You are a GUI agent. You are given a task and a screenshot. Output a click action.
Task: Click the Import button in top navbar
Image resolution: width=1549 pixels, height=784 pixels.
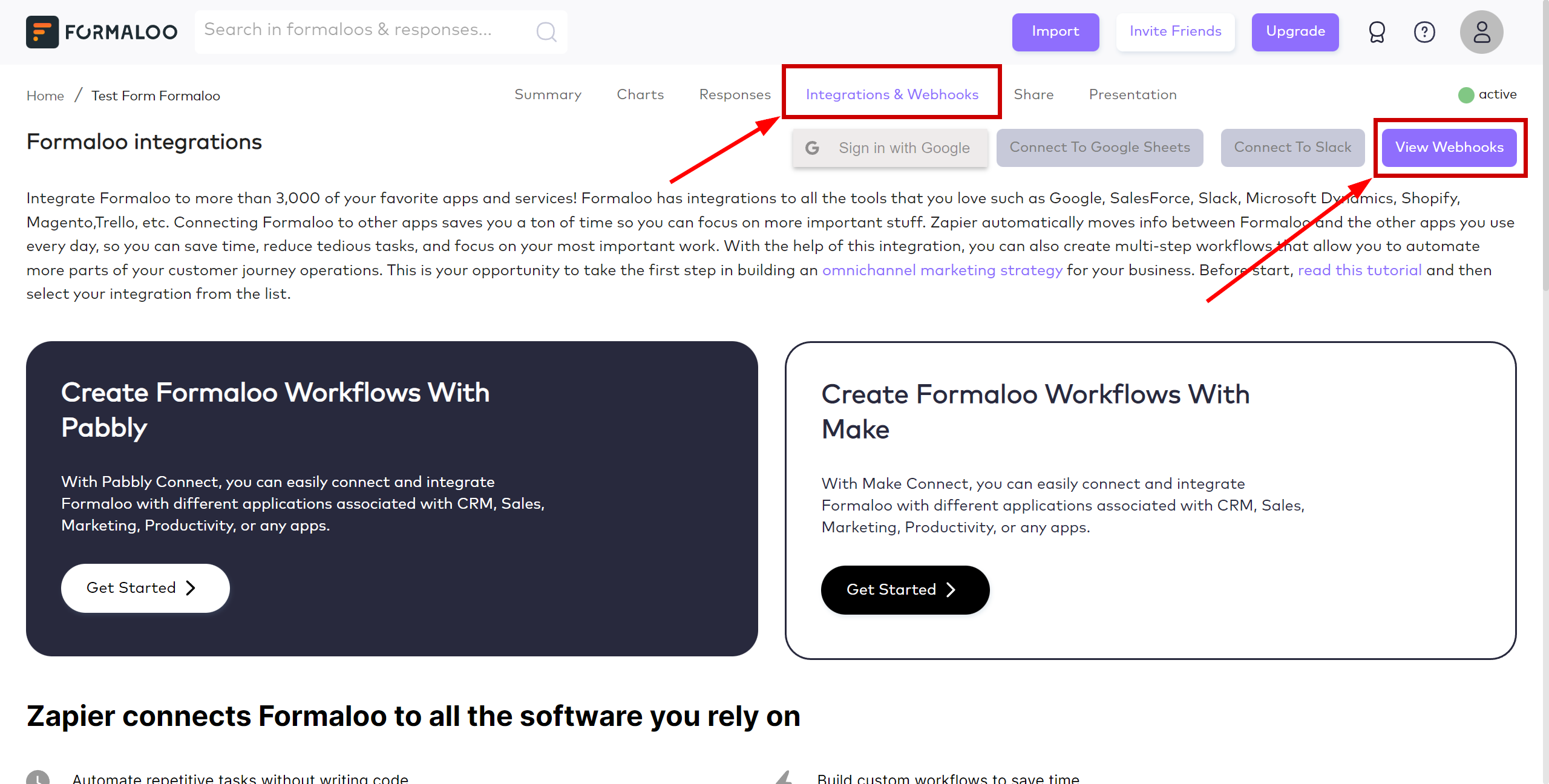[x=1055, y=31]
